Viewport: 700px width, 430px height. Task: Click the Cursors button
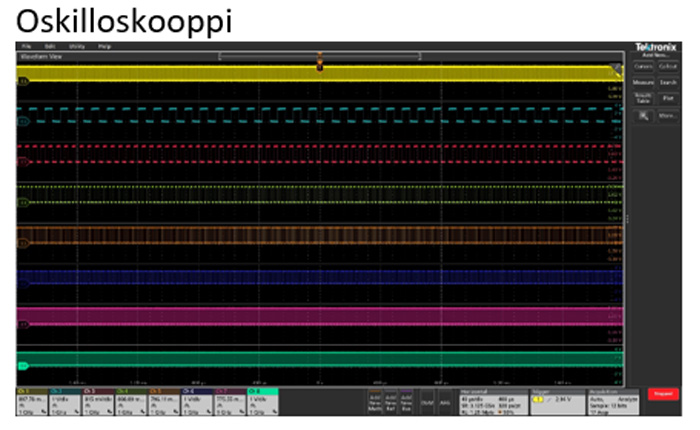[643, 67]
